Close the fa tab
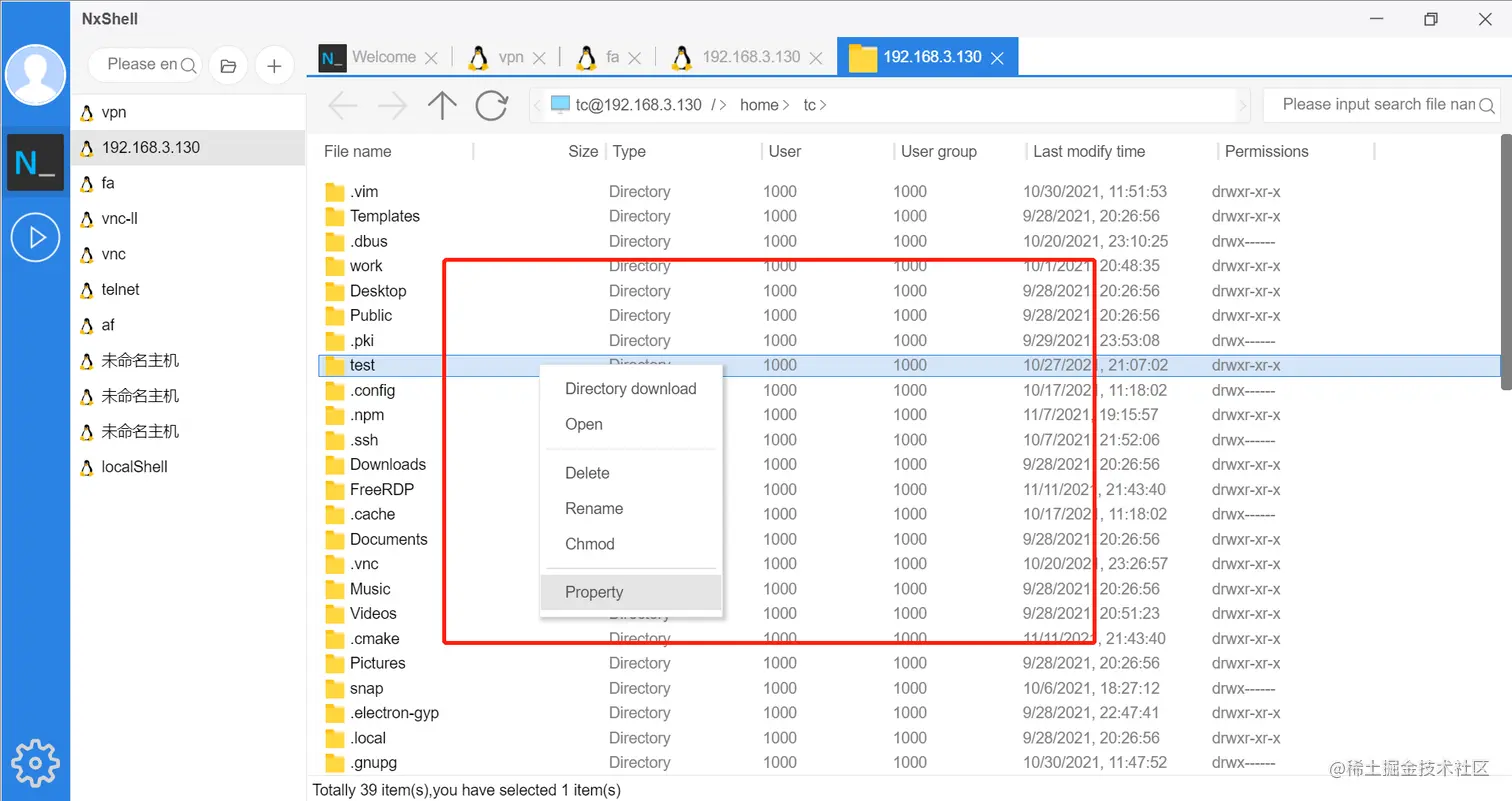Viewport: 1512px width, 801px height. pyautogui.click(x=636, y=58)
